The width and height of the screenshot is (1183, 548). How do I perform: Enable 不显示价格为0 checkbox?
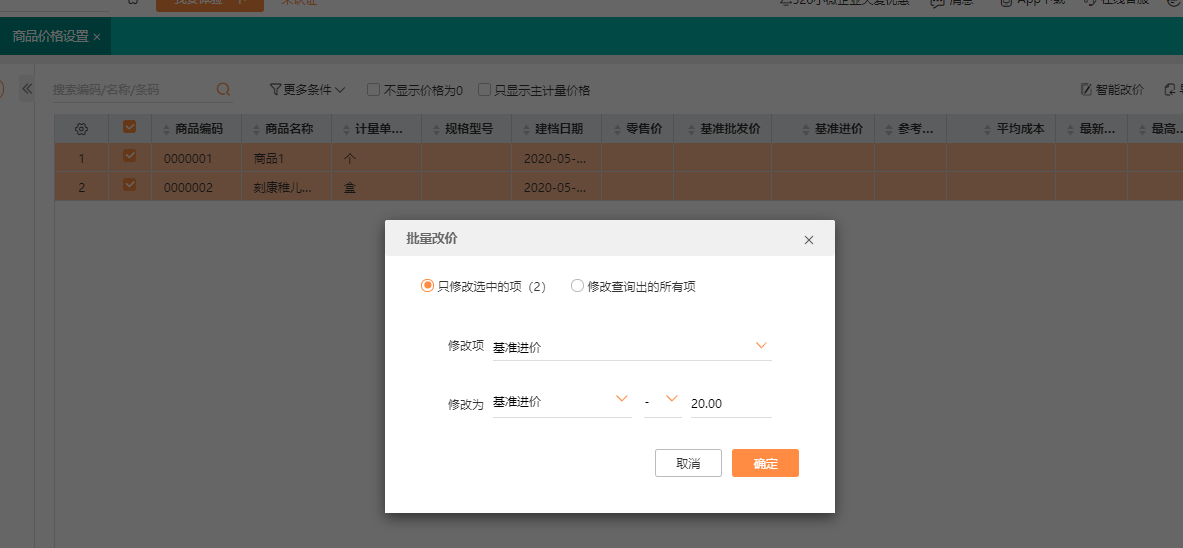(x=373, y=90)
